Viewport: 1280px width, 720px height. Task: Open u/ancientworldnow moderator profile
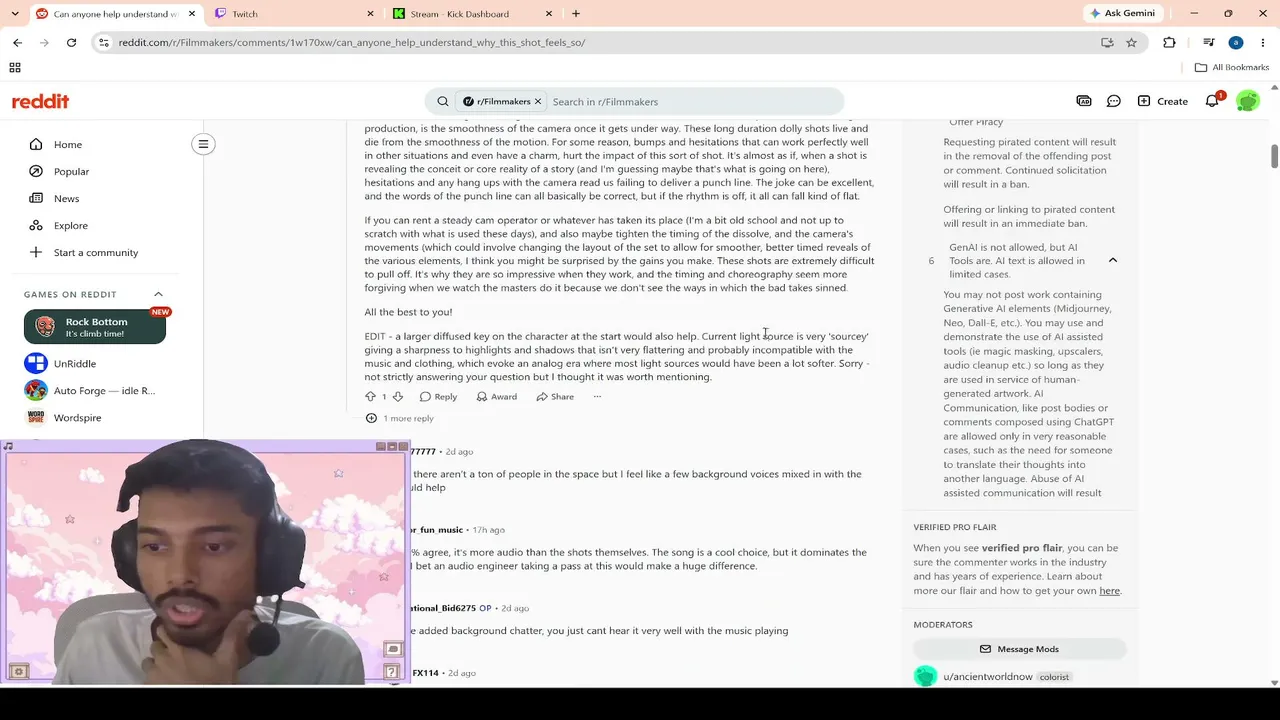coord(988,677)
